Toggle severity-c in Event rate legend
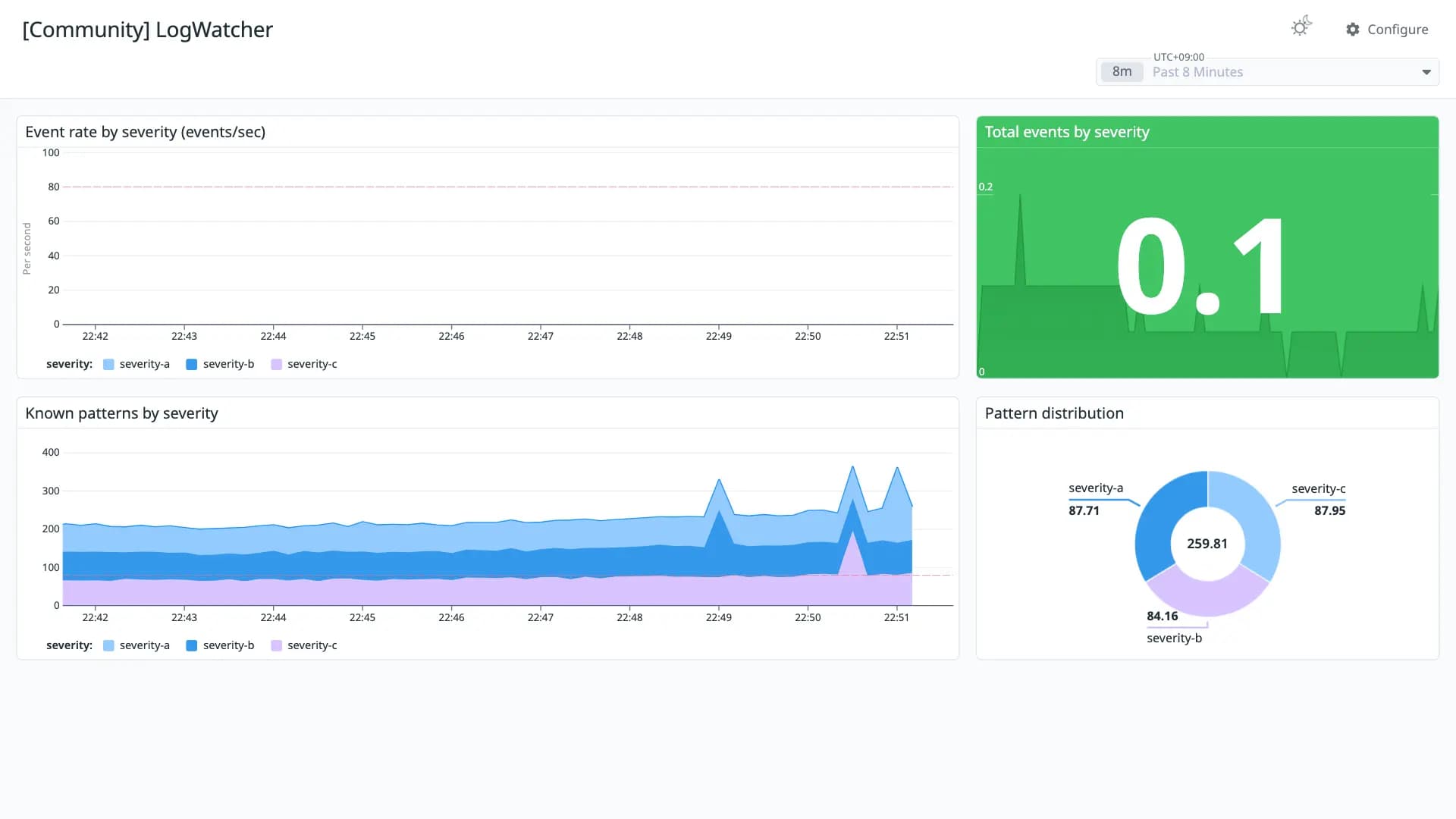 (304, 364)
